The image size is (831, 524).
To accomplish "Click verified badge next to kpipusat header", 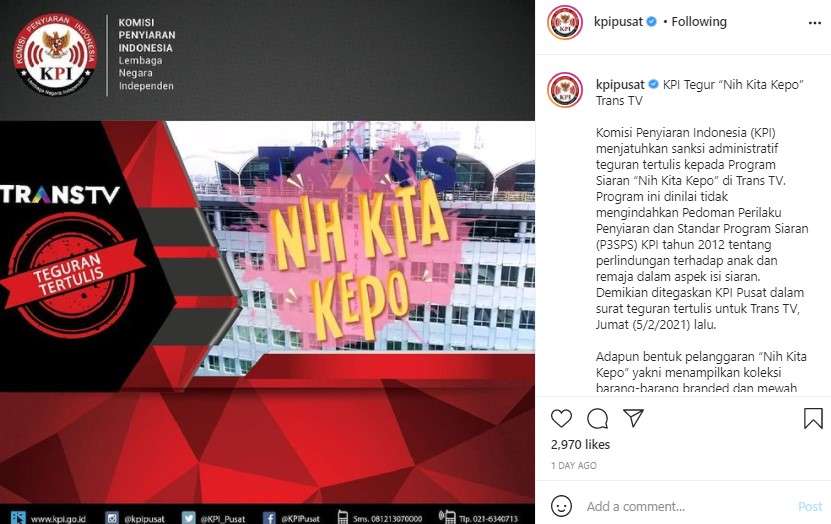I will coord(652,22).
